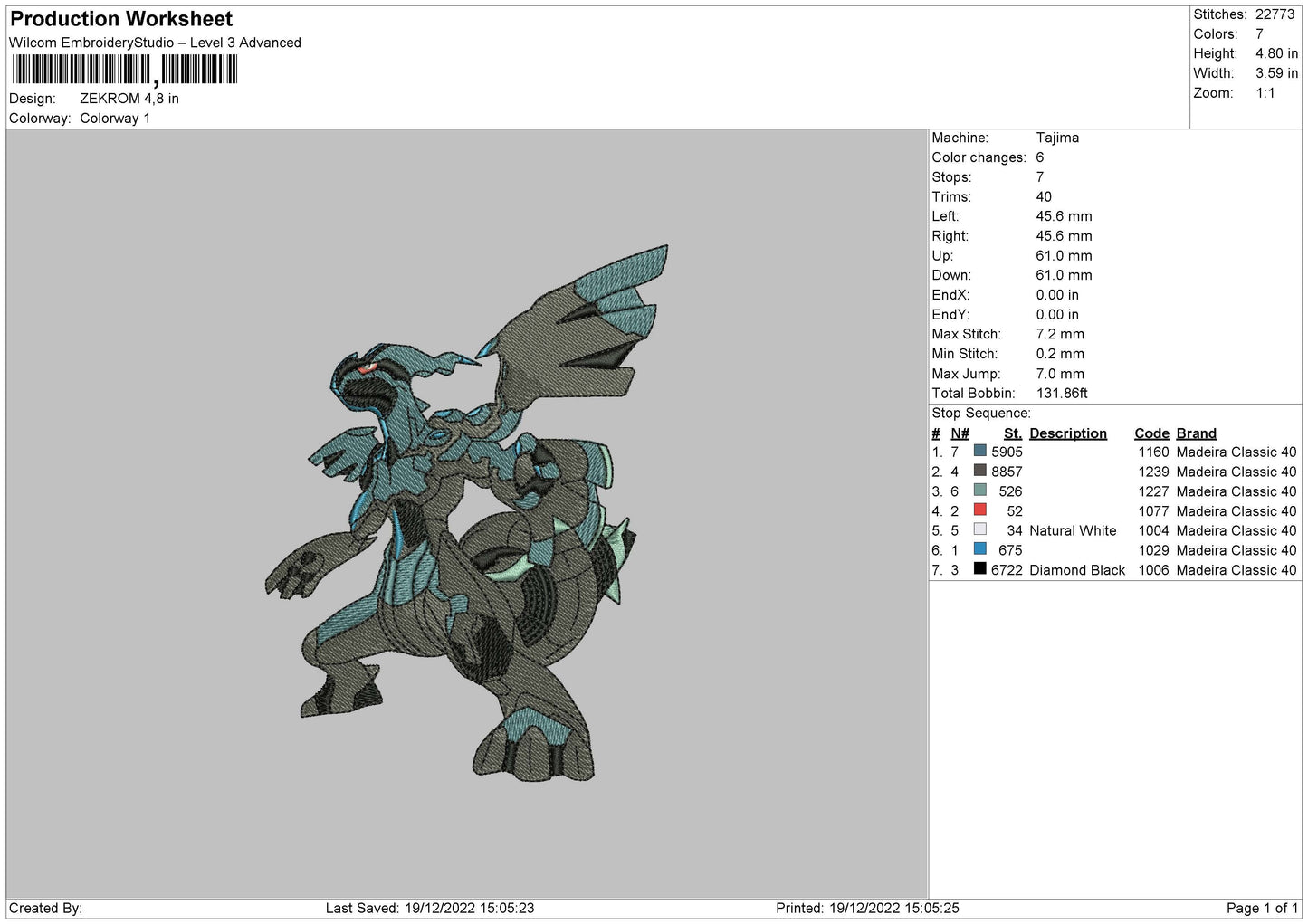Click the Max Jump value '7.0 mm'
1308x924 pixels.
click(x=1060, y=374)
